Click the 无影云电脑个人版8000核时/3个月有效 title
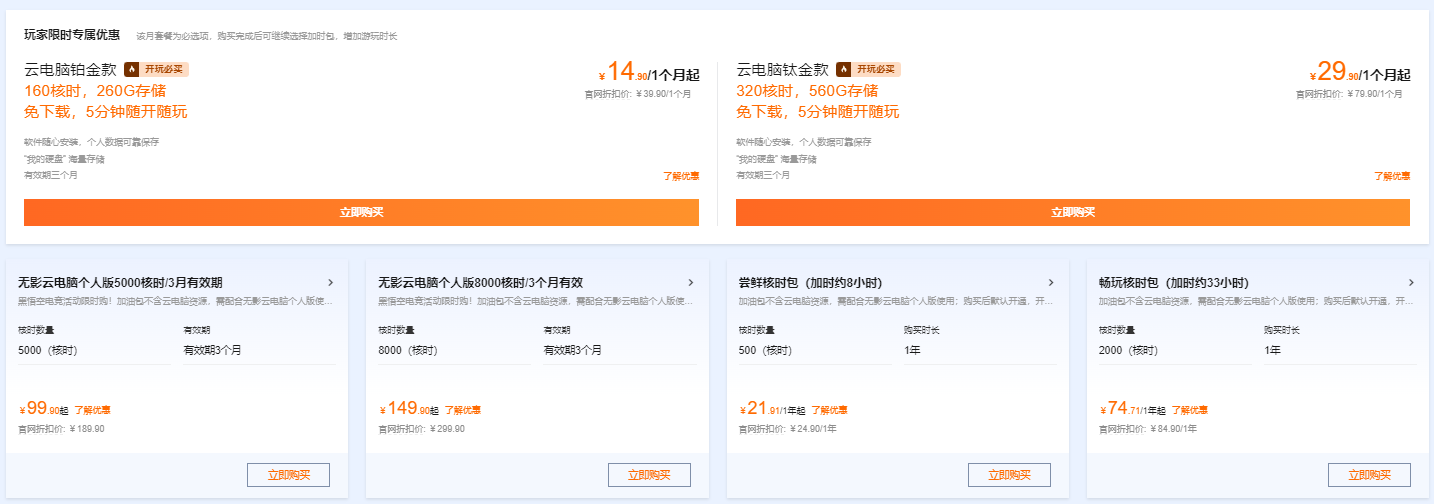 480,283
